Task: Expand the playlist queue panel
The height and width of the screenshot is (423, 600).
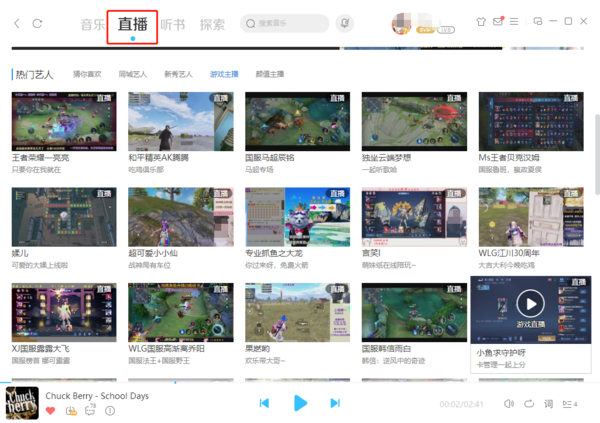Action: pyautogui.click(x=569, y=404)
